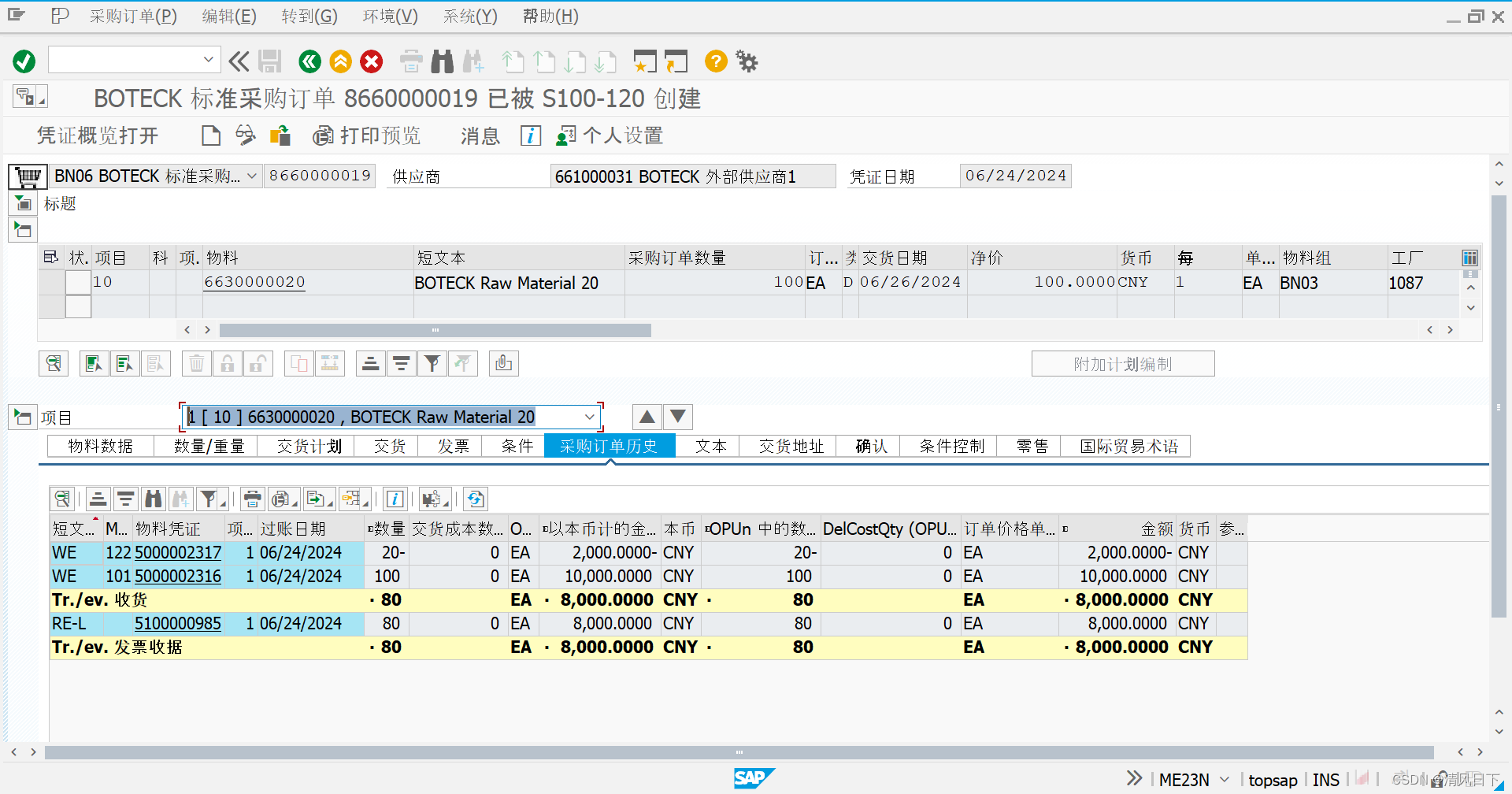Select the row checkbox for item 10
1512x794 pixels.
[x=78, y=282]
